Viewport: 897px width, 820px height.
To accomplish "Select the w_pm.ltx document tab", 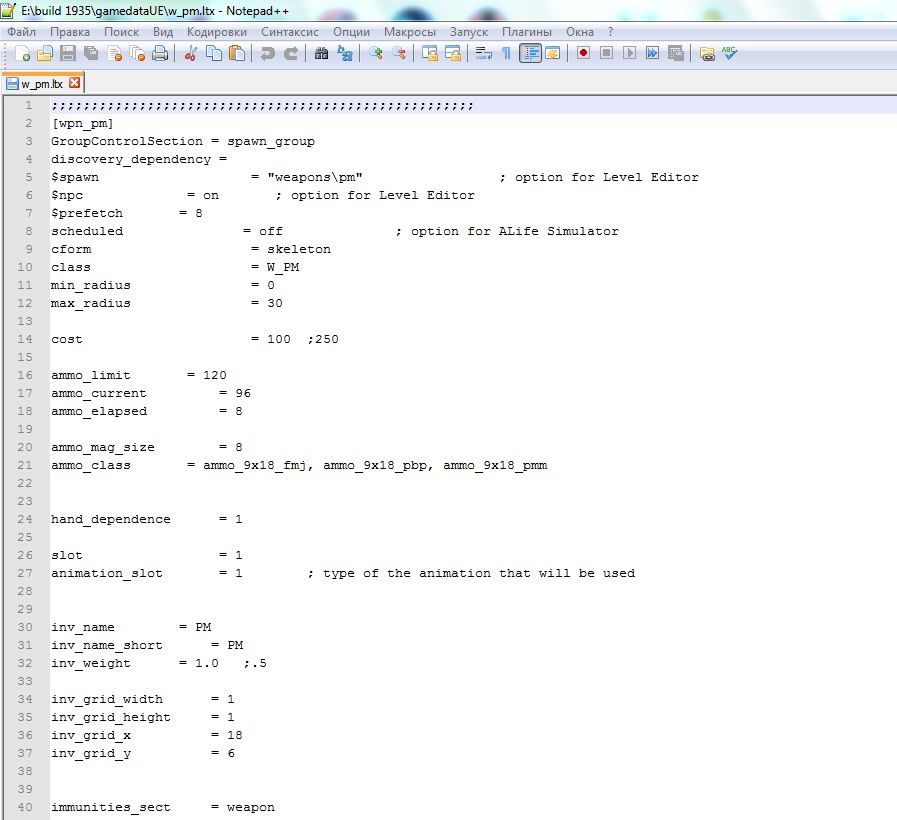I will 42,84.
